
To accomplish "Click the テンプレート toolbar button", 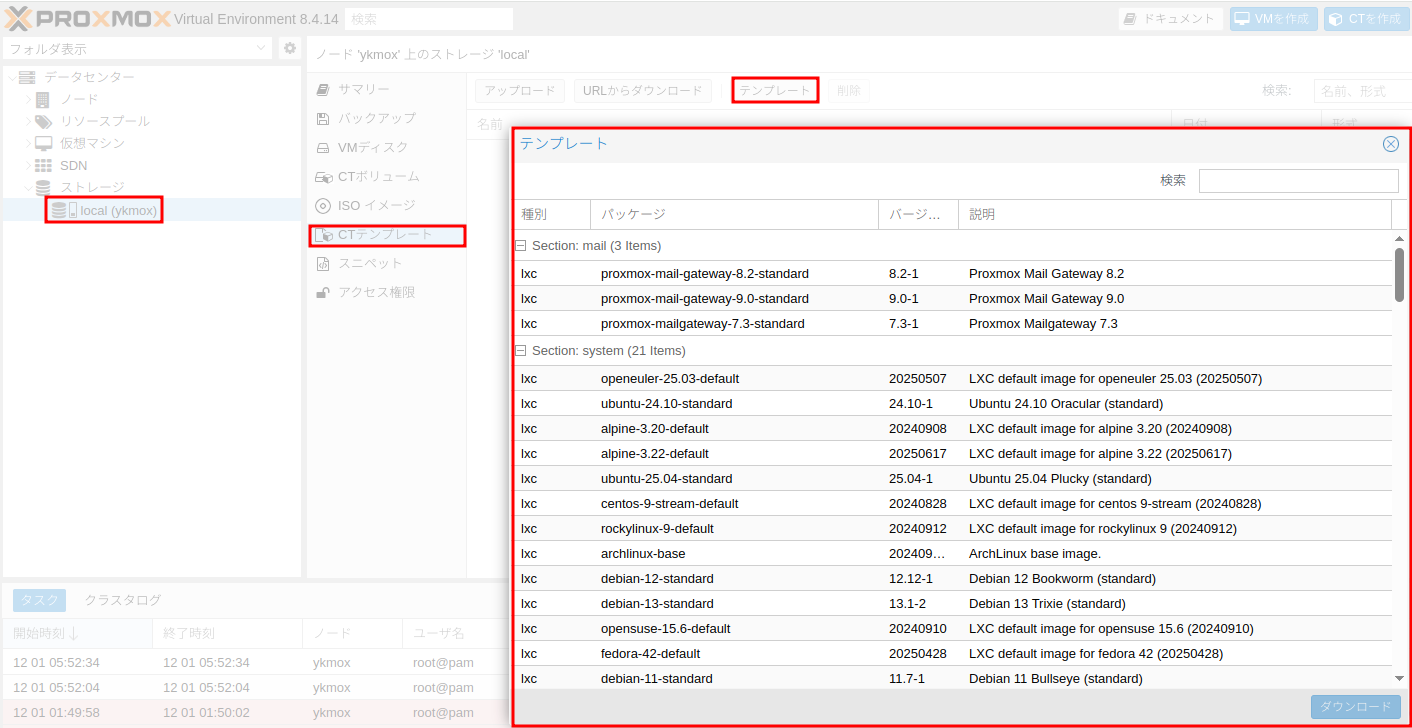I will pyautogui.click(x=775, y=90).
